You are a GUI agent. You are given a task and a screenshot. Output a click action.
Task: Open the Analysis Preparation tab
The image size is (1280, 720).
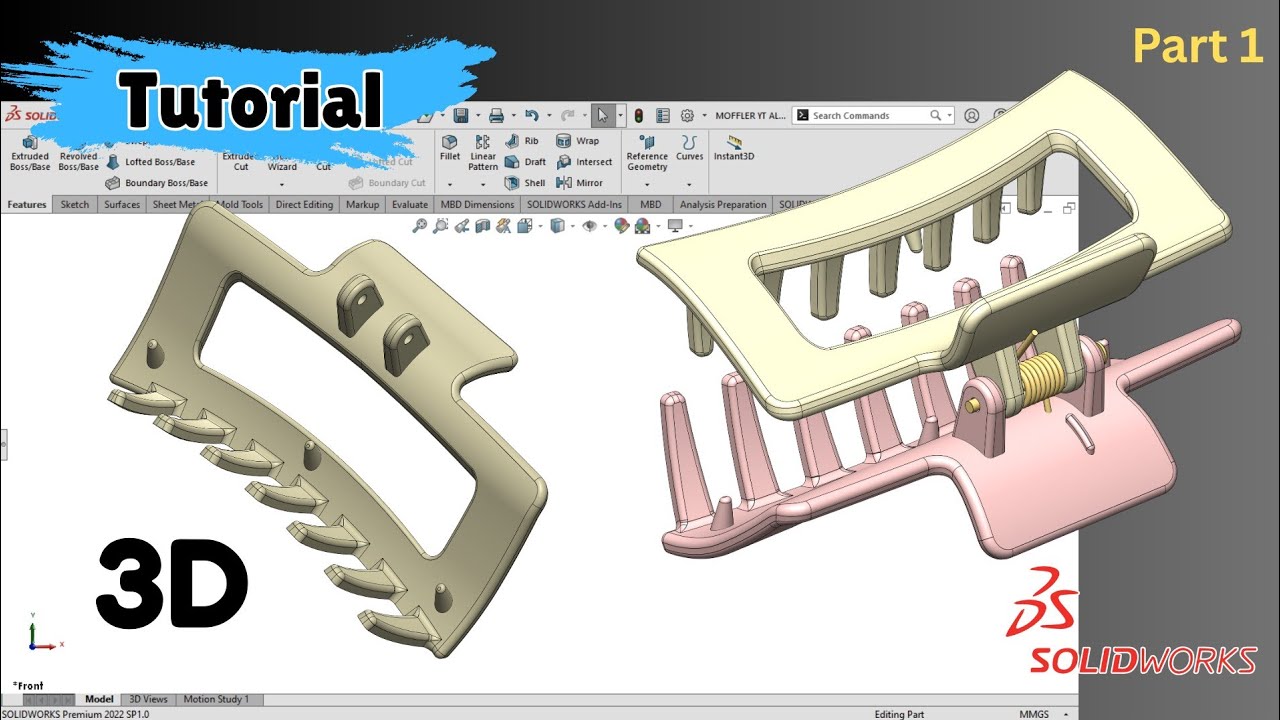click(x=723, y=205)
